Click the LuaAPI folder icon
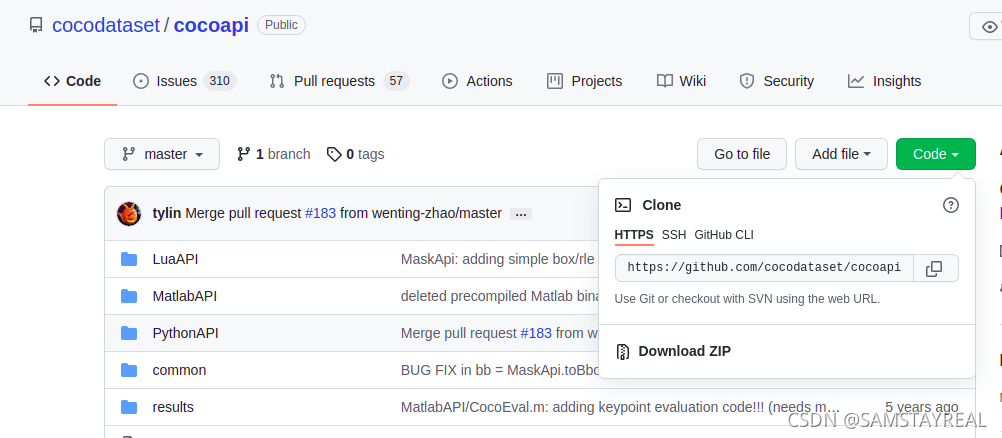The width and height of the screenshot is (1002, 438). pos(129,259)
